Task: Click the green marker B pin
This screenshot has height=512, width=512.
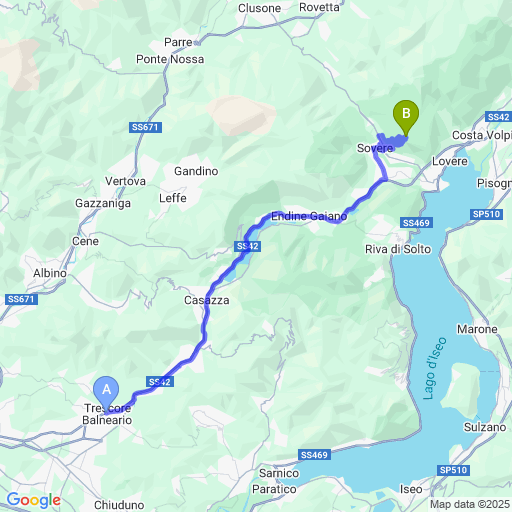Action: [x=406, y=117]
